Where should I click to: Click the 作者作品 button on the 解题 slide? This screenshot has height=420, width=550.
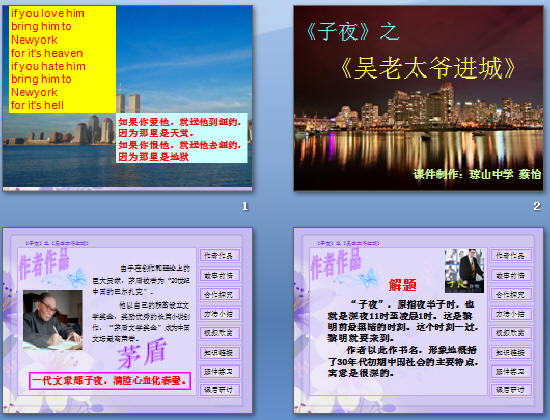tap(511, 255)
